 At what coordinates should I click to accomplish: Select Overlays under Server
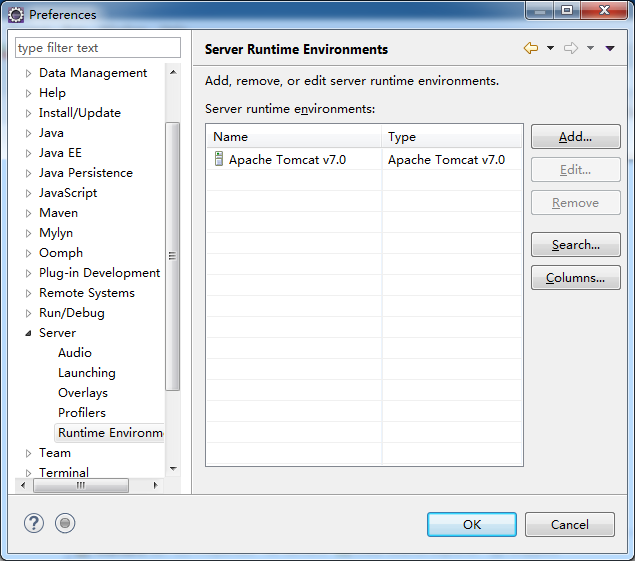[83, 393]
